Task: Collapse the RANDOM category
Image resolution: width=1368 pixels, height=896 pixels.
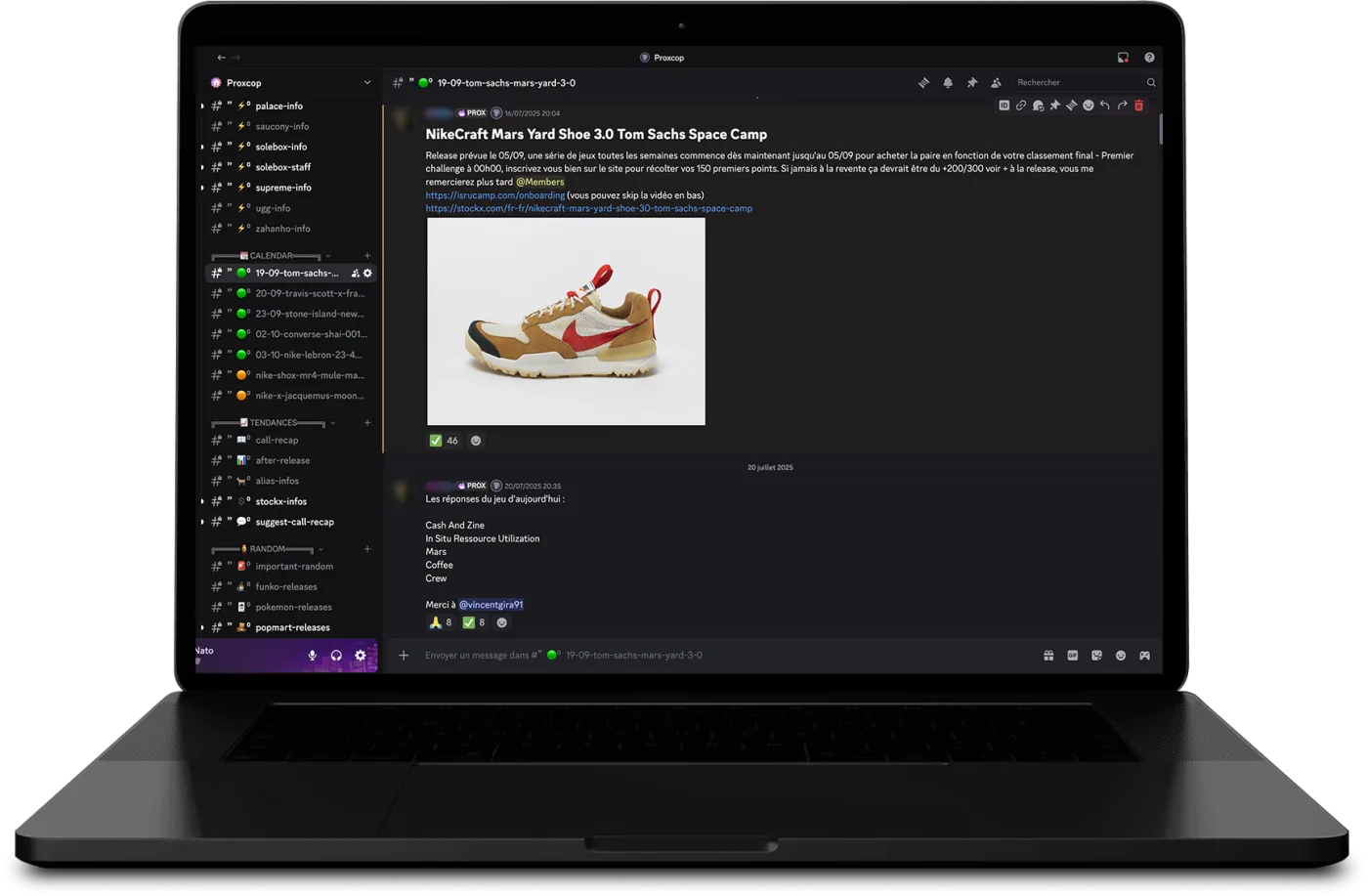Action: click(268, 549)
